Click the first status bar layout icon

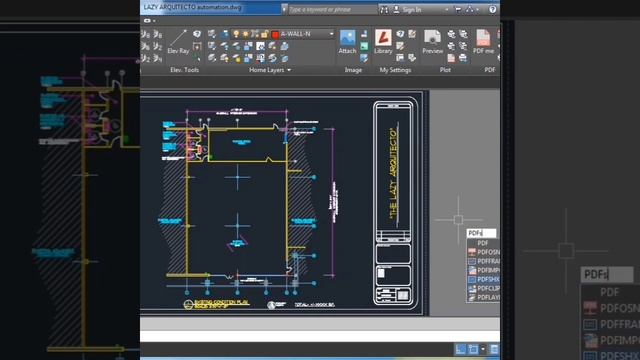(x=460, y=349)
